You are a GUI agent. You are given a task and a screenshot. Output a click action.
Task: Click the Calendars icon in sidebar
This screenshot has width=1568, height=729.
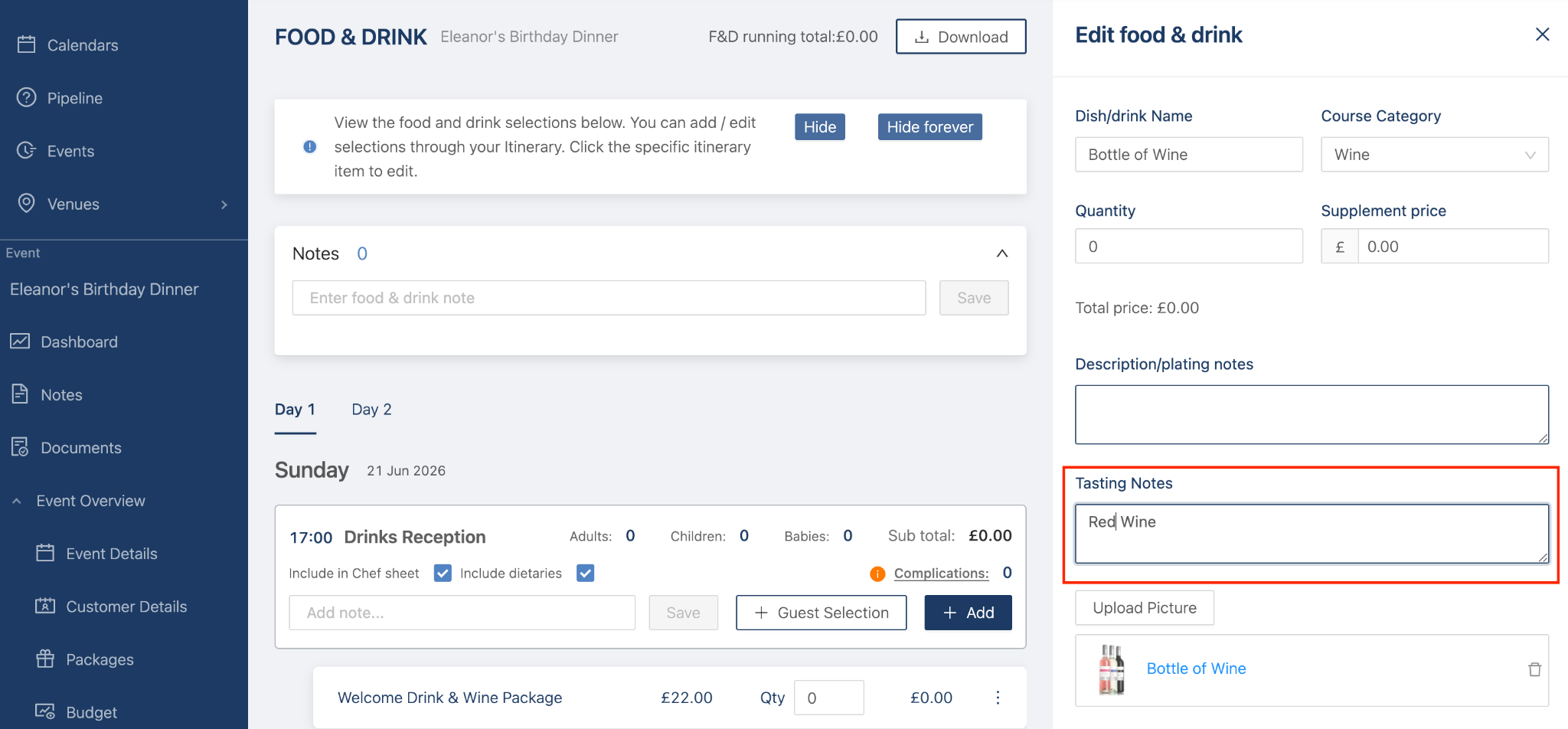(27, 44)
